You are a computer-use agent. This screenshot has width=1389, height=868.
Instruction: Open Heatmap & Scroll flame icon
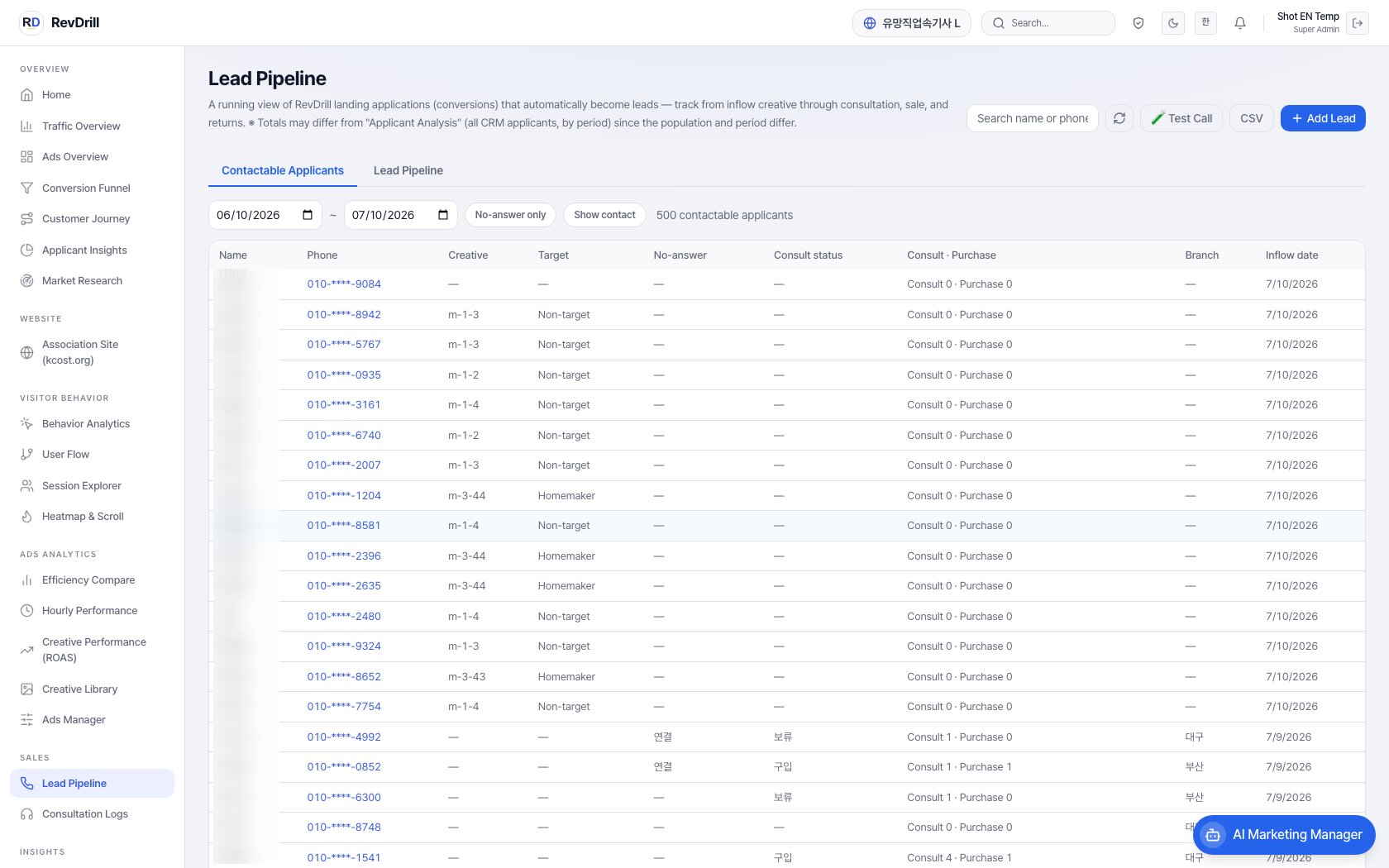click(x=26, y=517)
